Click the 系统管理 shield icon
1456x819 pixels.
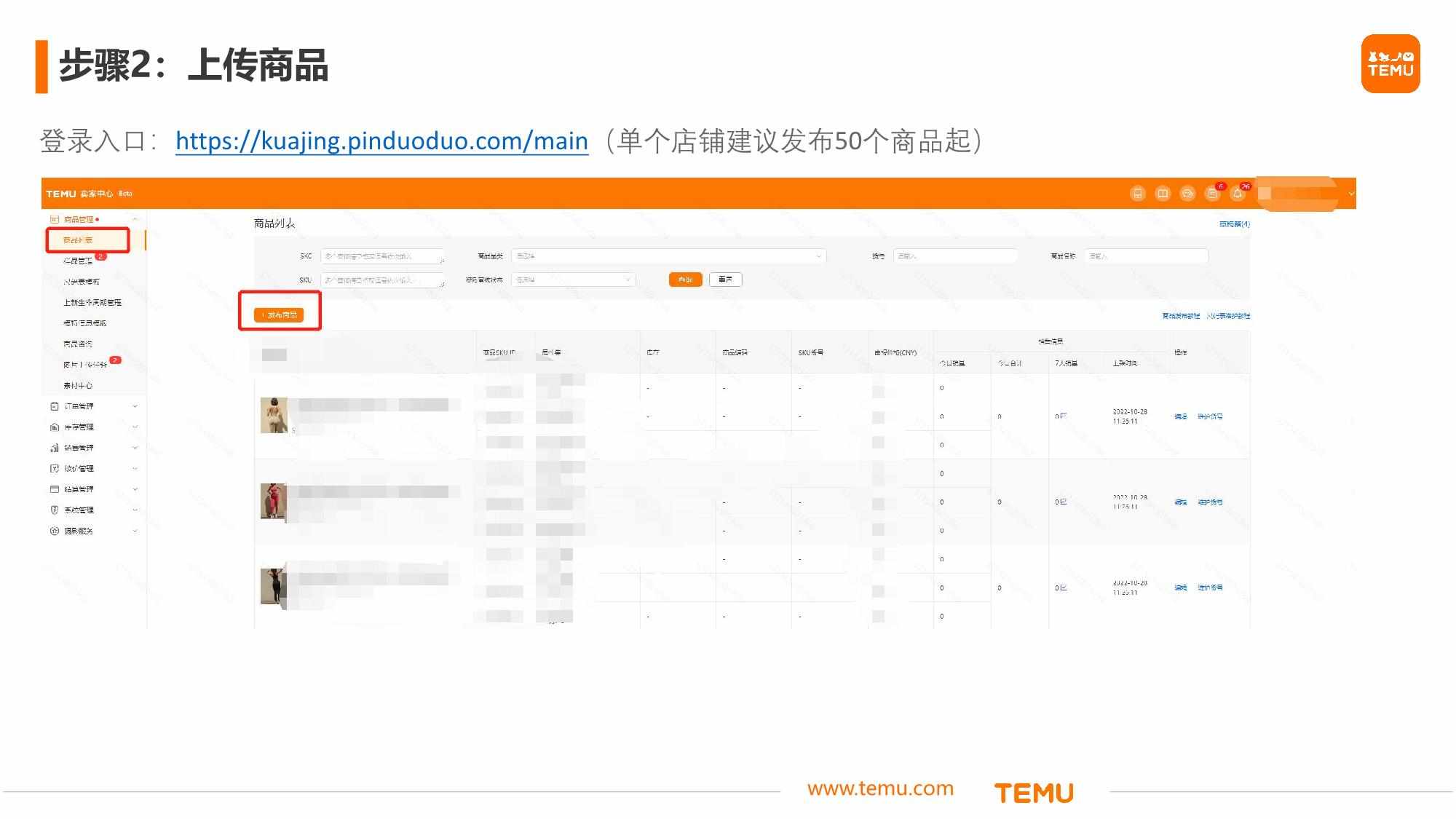[54, 510]
